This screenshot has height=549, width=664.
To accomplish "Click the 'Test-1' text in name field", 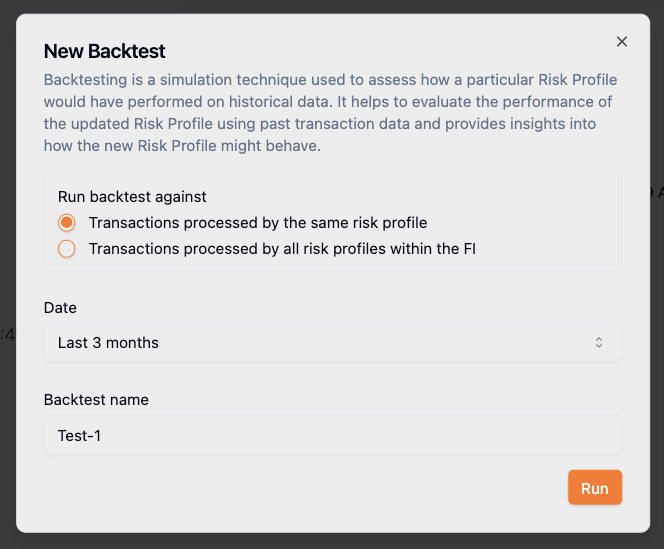I will click(x=80, y=435).
